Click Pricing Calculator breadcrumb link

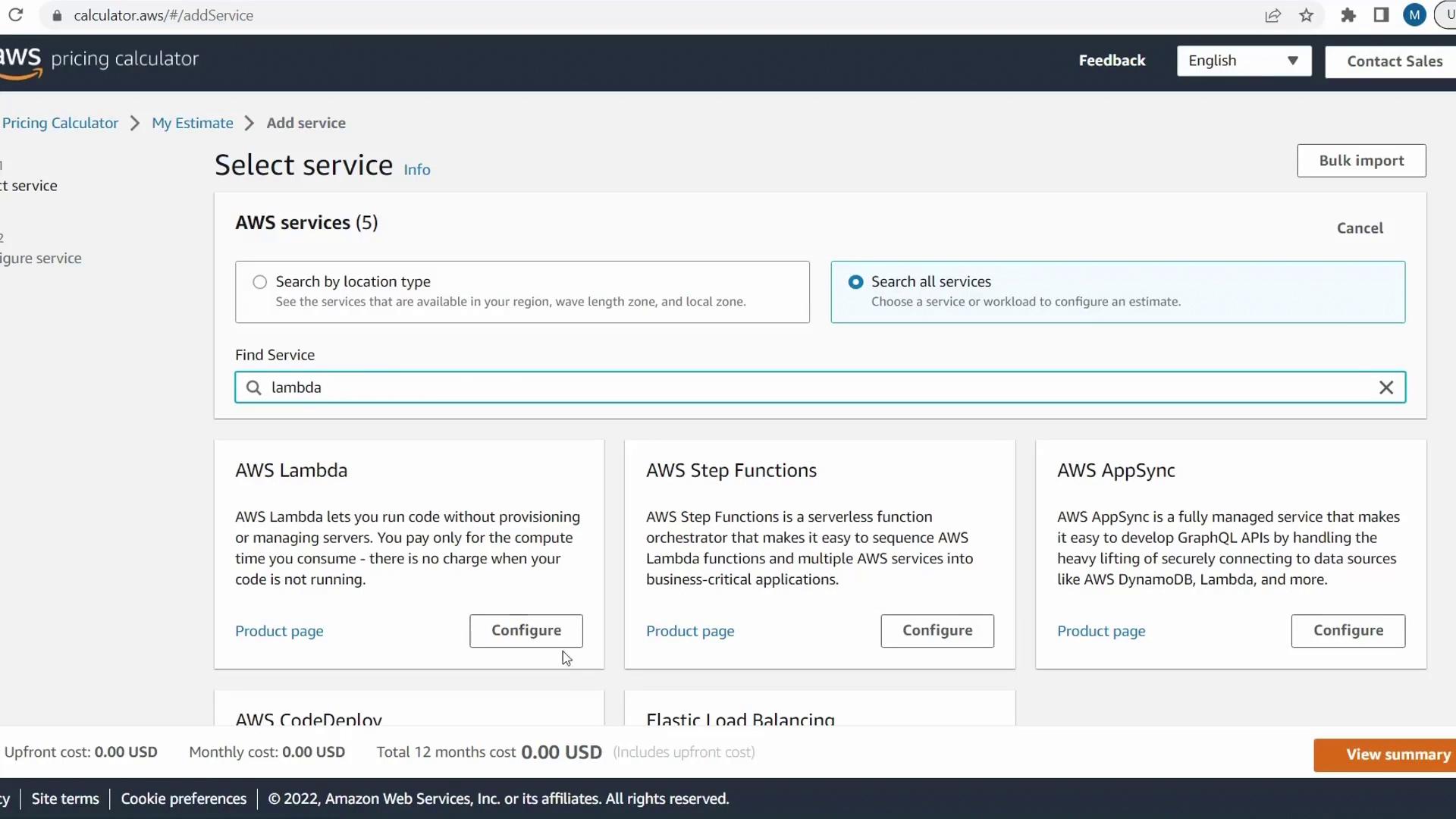(x=60, y=123)
